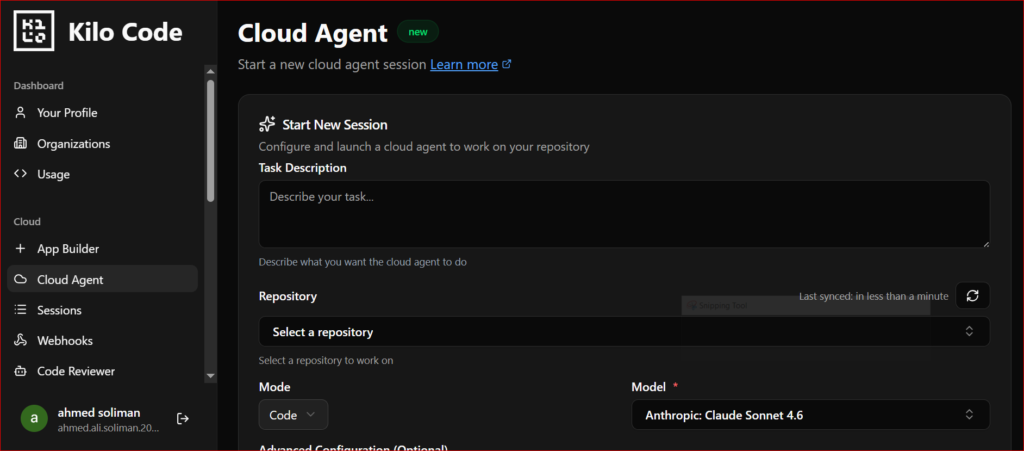This screenshot has height=451, width=1024.
Task: Open the Model dropdown showing Claude Sonnet 4.6
Action: (x=810, y=414)
